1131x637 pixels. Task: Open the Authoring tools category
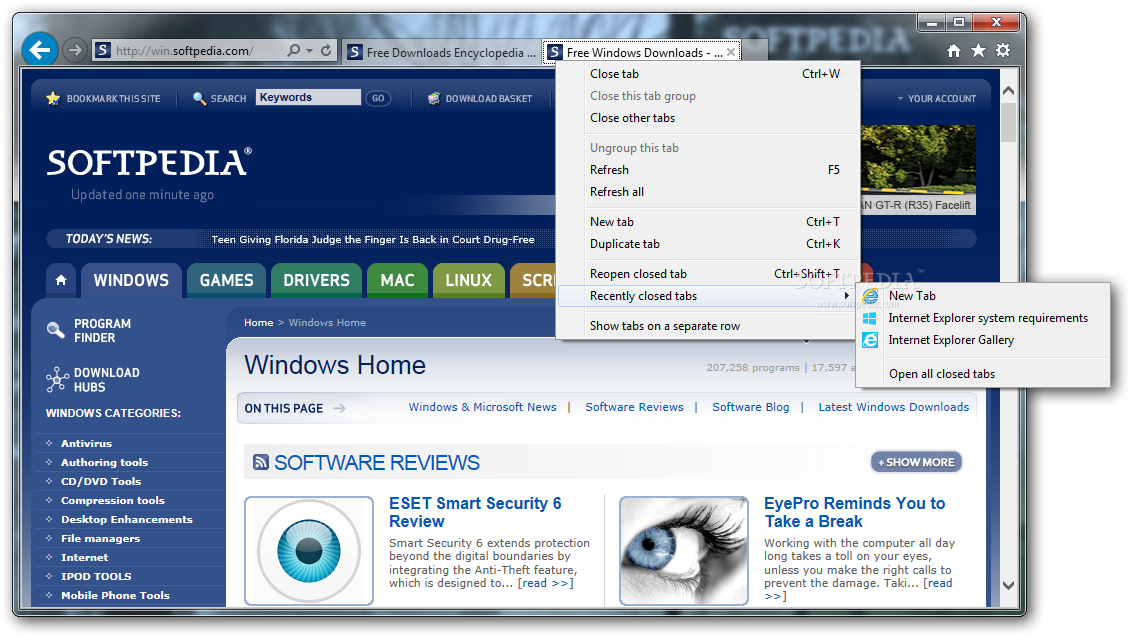tap(105, 462)
